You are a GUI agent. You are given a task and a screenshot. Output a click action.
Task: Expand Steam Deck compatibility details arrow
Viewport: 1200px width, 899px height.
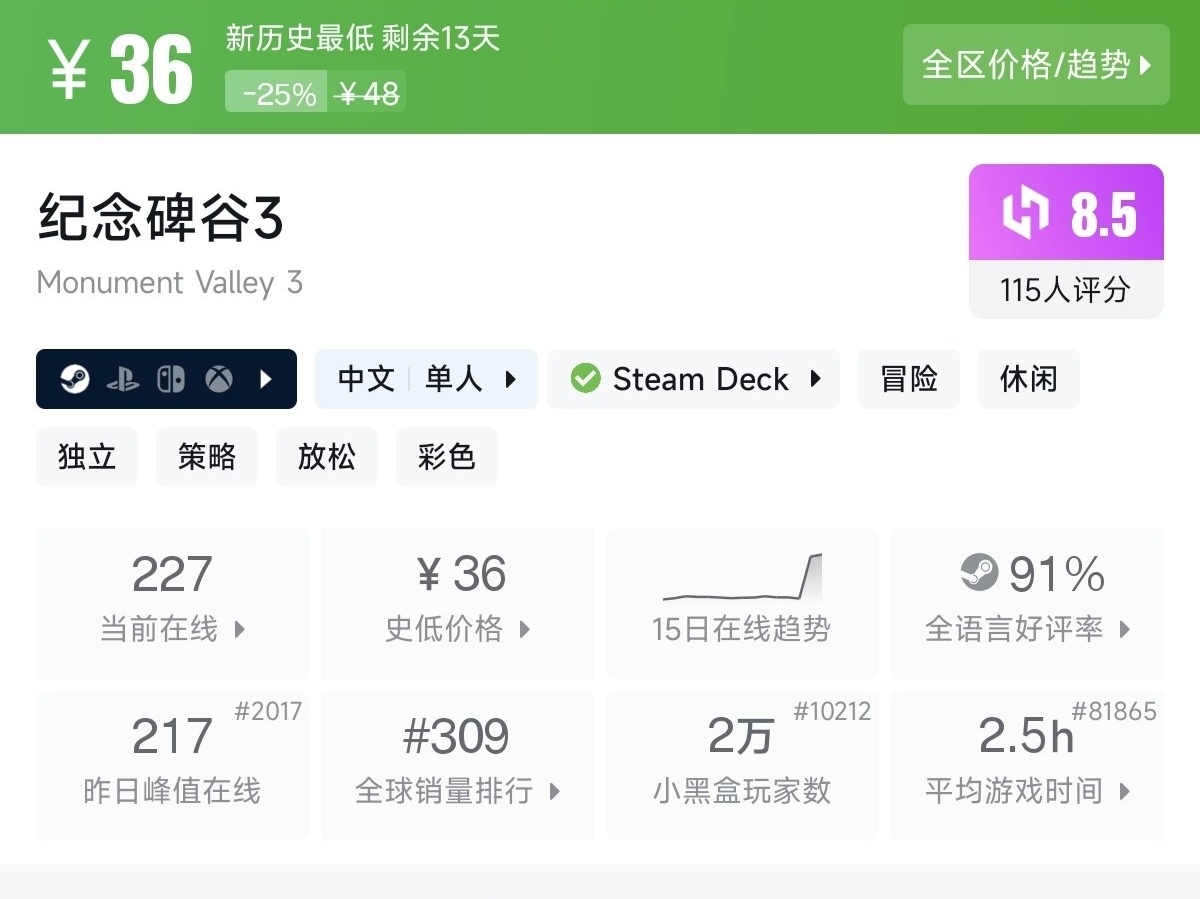tap(816, 379)
